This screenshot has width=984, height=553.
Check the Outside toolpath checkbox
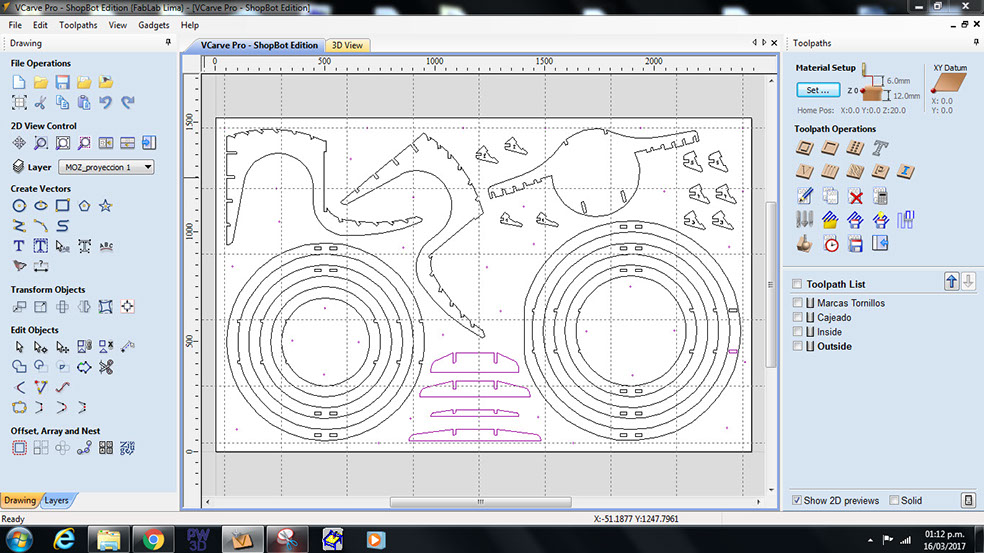[798, 346]
